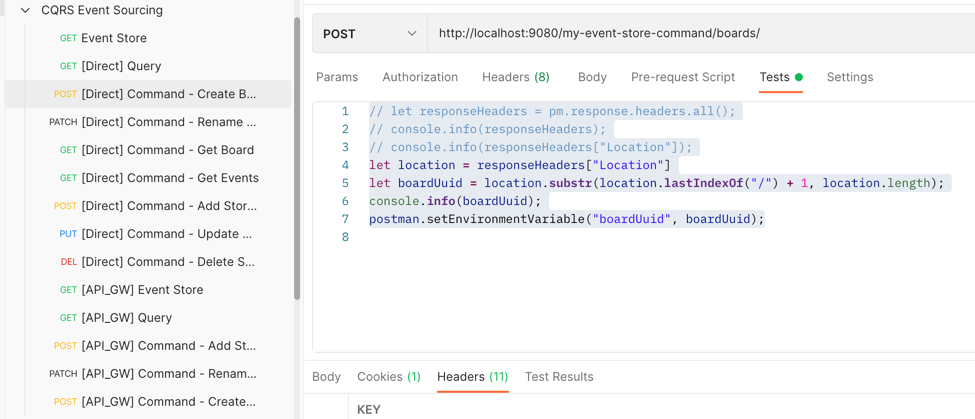This screenshot has width=975, height=419.
Task: Open the GET [API_GW] Event Store request
Action: [142, 290]
